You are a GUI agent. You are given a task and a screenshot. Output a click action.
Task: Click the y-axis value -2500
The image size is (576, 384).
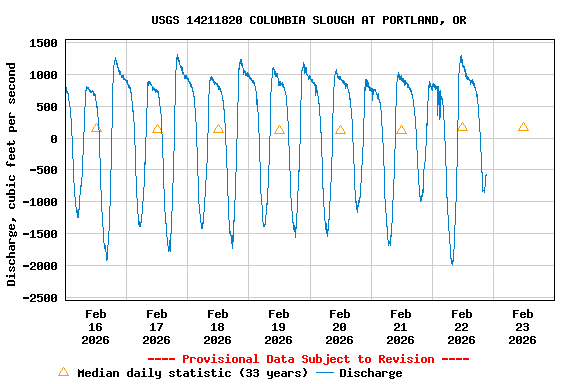point(40,298)
